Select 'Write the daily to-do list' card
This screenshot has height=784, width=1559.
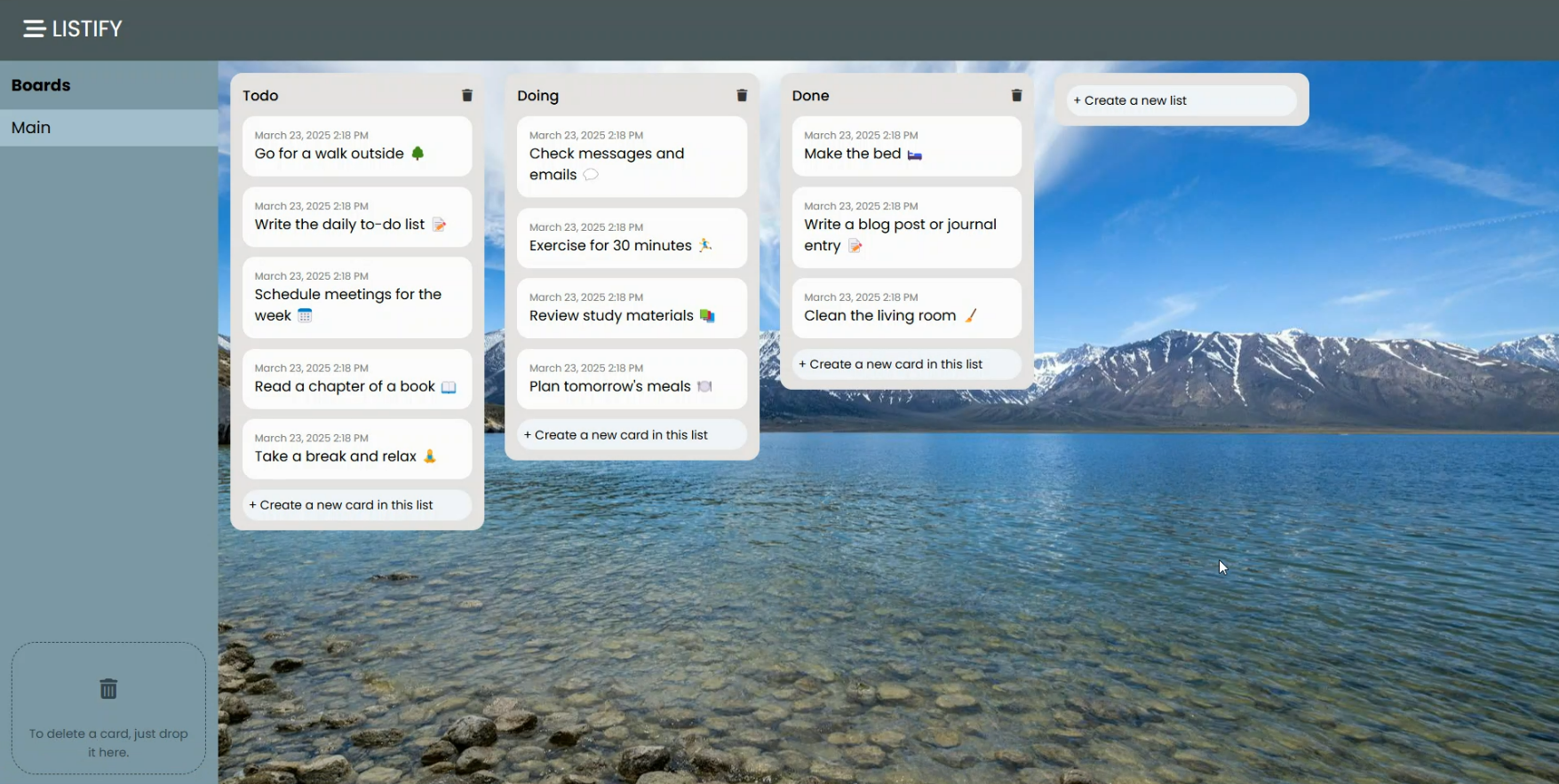[356, 217]
